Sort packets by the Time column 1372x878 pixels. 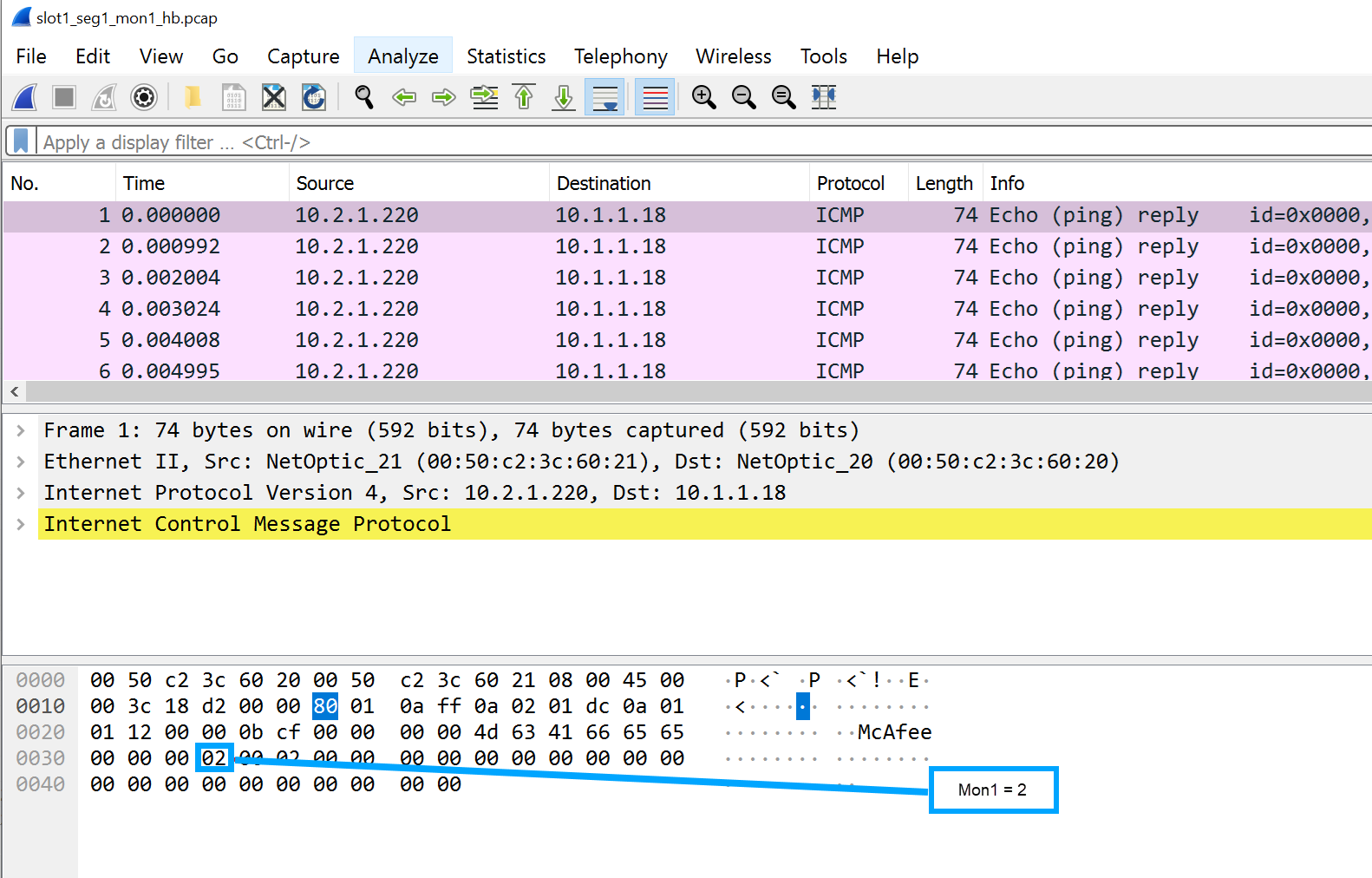202,183
